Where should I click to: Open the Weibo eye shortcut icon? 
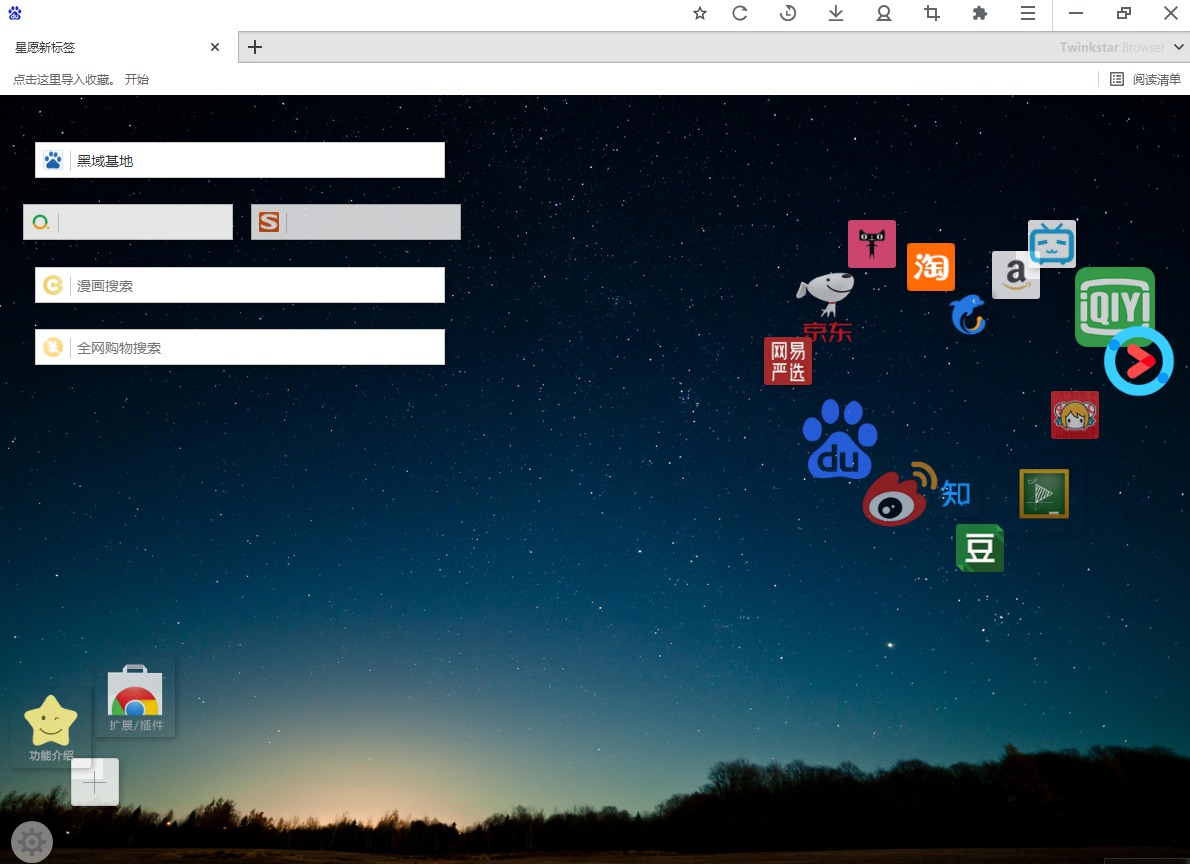899,494
